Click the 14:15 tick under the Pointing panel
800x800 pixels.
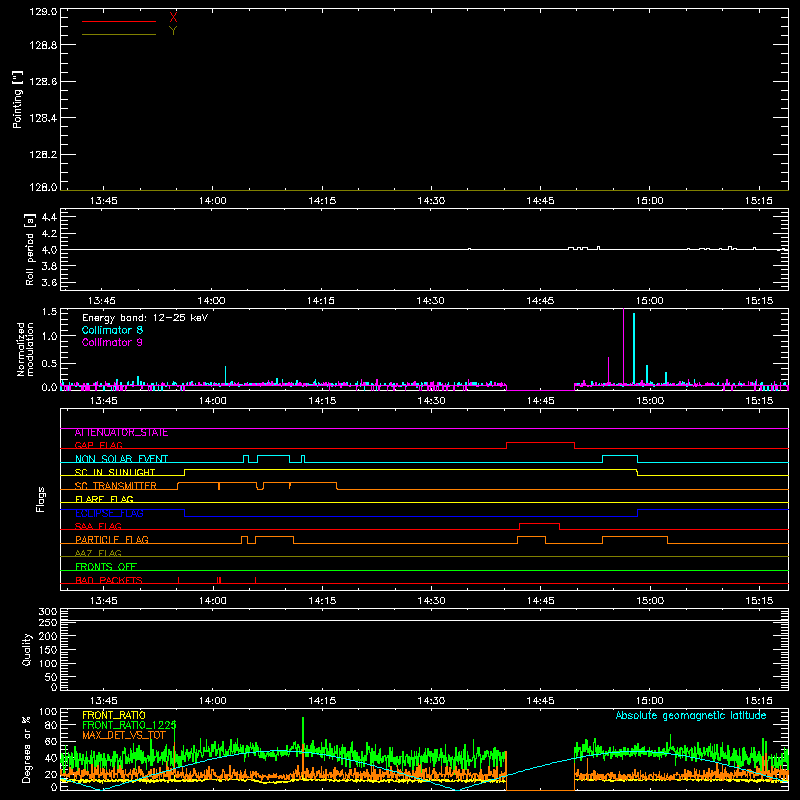pyautogui.click(x=322, y=201)
